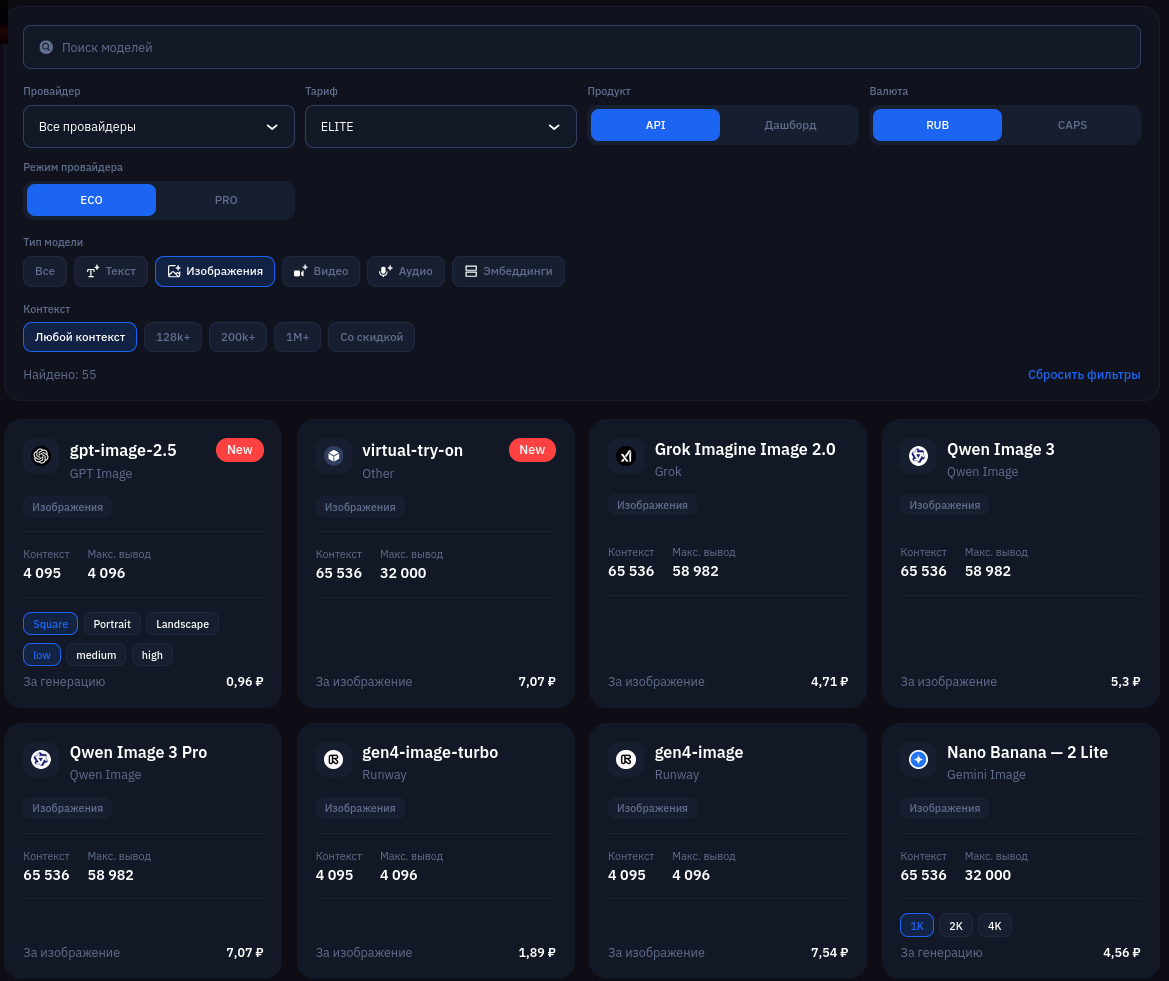Switch product to Дашборд
The image size is (1169, 981).
point(790,125)
